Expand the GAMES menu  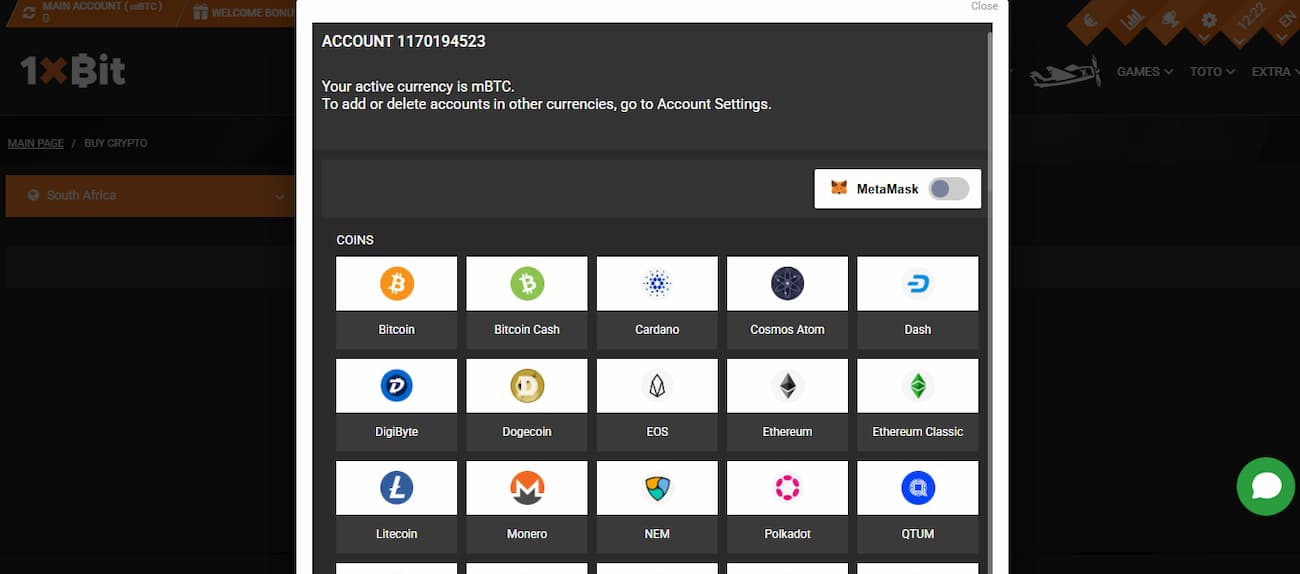pos(1145,72)
